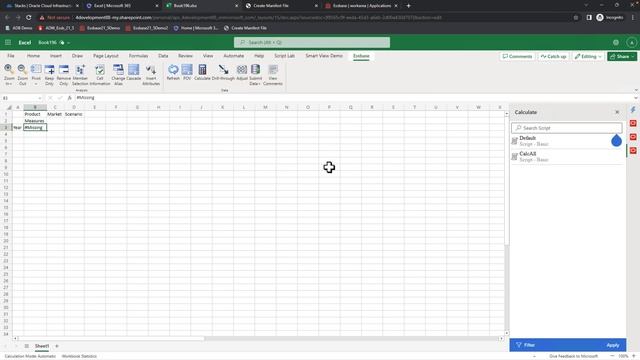Open the Pivot tool
This screenshot has height=360, width=640.
pos(36,74)
